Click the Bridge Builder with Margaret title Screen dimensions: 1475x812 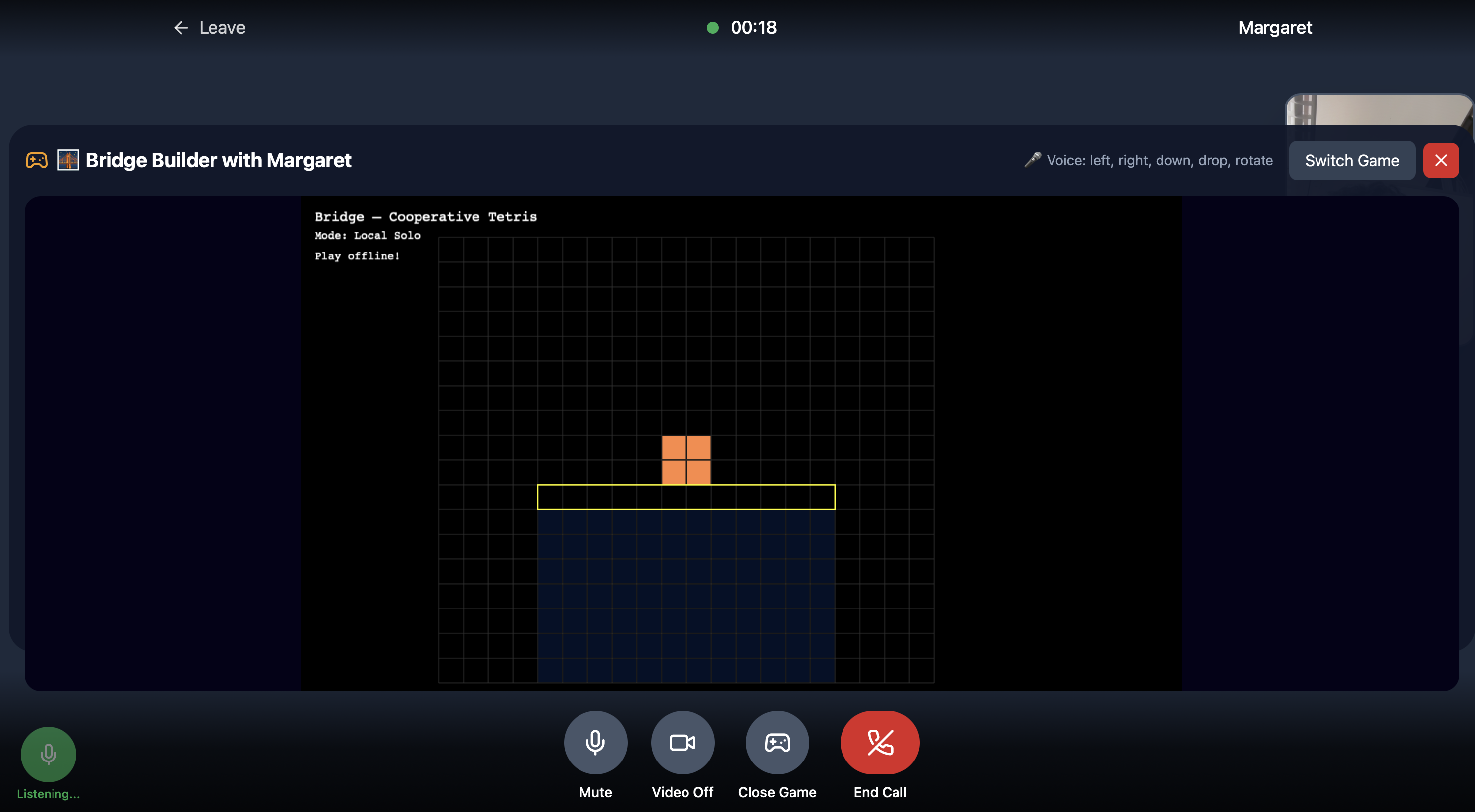point(218,161)
